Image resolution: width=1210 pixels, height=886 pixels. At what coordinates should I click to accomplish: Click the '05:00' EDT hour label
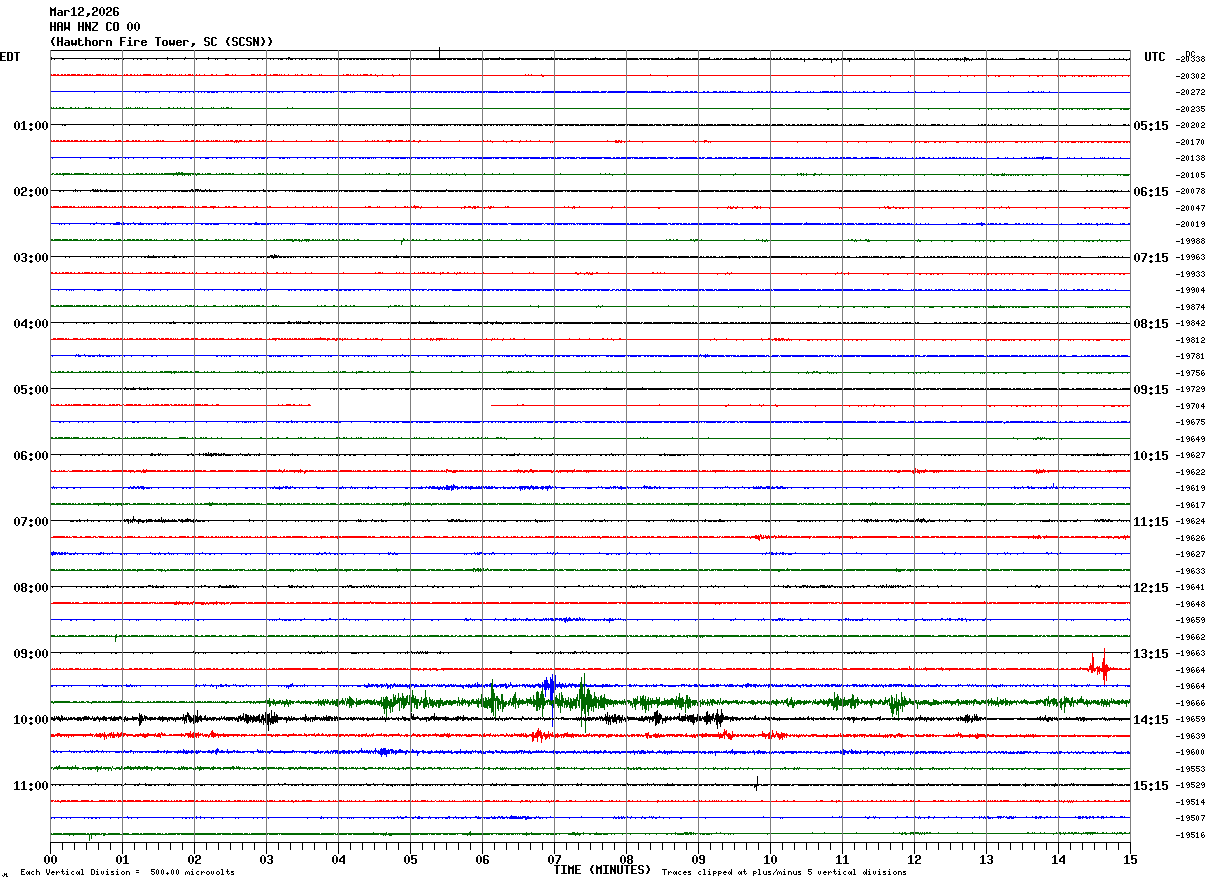click(31, 390)
